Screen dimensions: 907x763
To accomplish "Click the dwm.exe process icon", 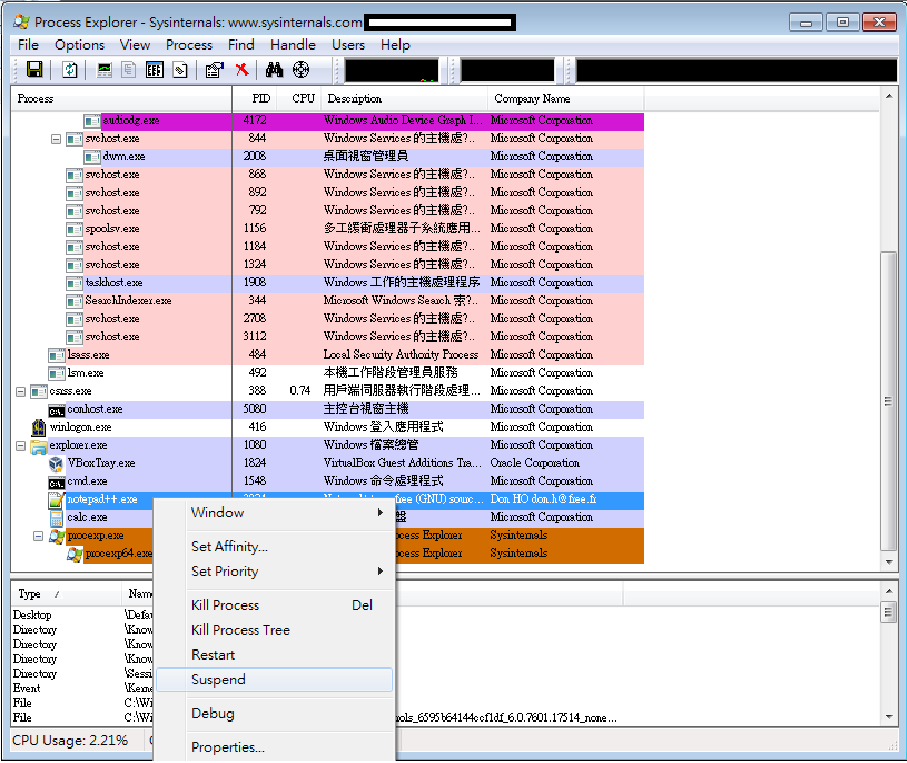I will (x=91, y=157).
